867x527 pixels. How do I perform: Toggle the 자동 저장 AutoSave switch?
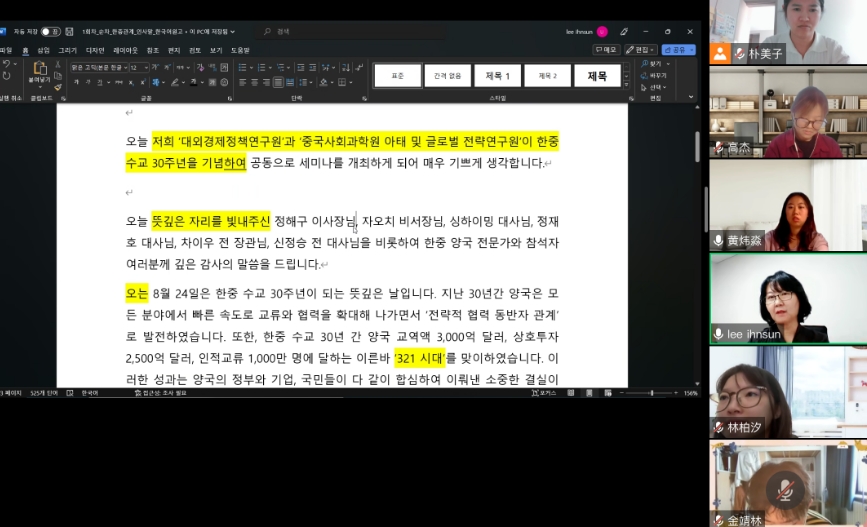[x=50, y=31]
